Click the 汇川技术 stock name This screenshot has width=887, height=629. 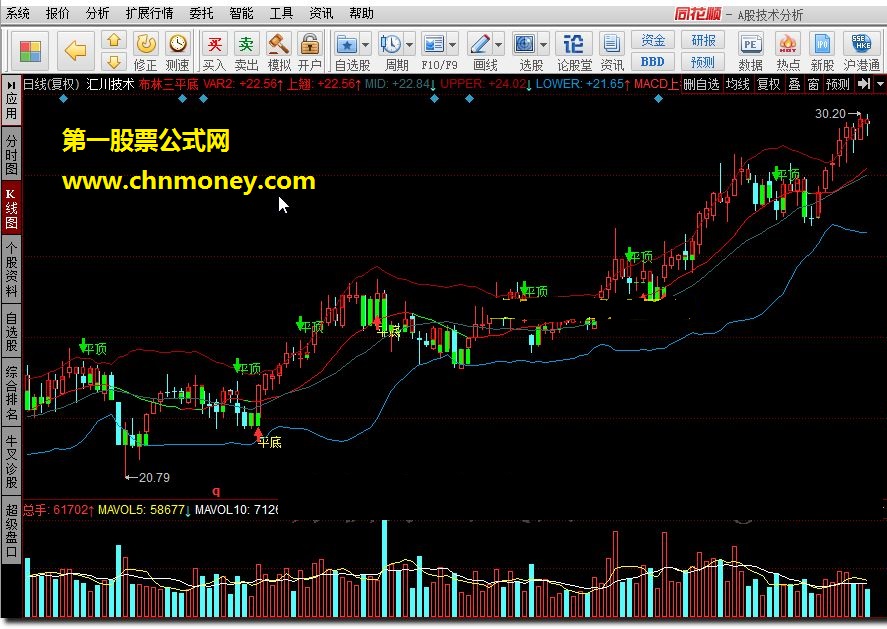(110, 84)
